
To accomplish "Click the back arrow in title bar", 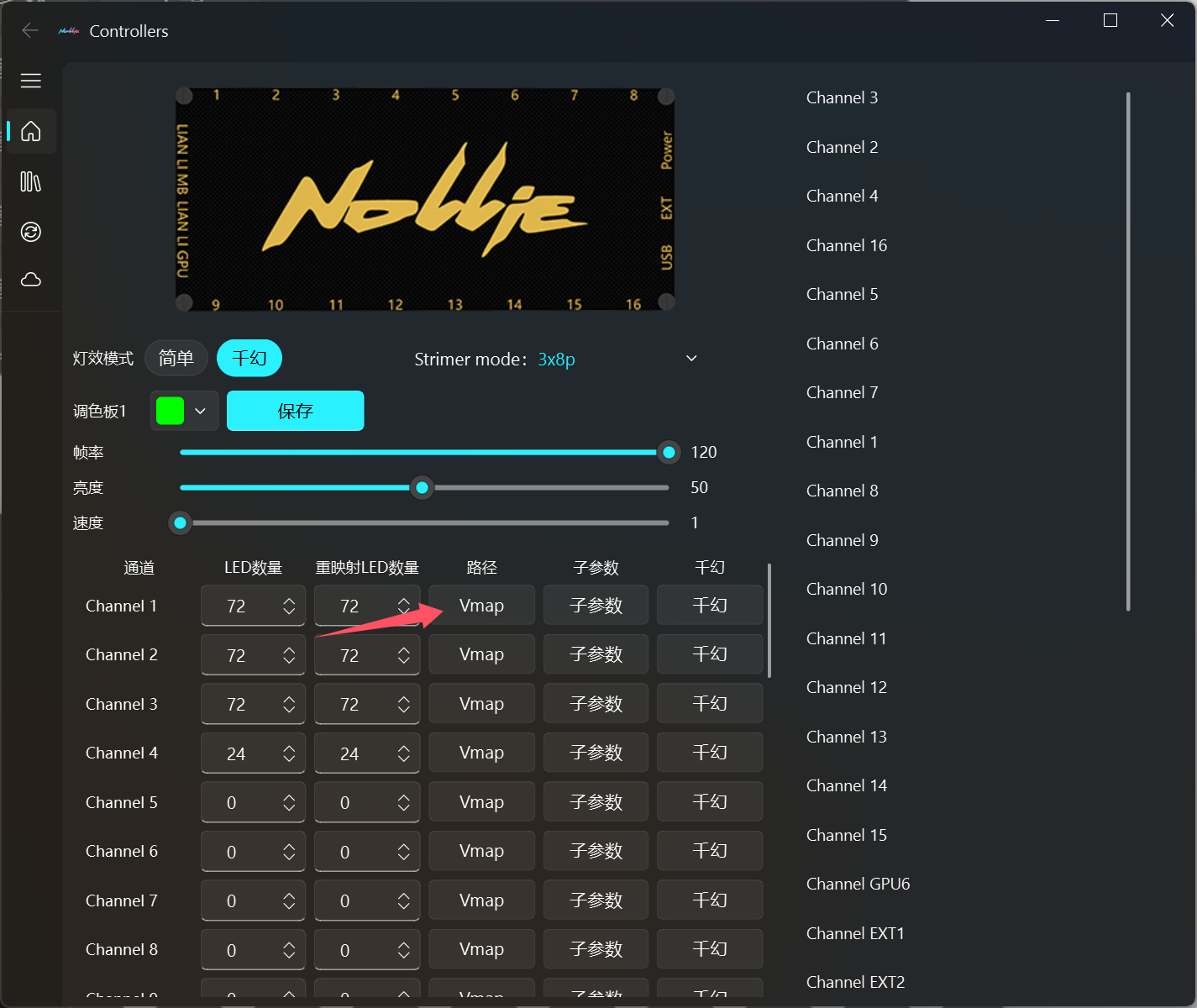I will (30, 30).
